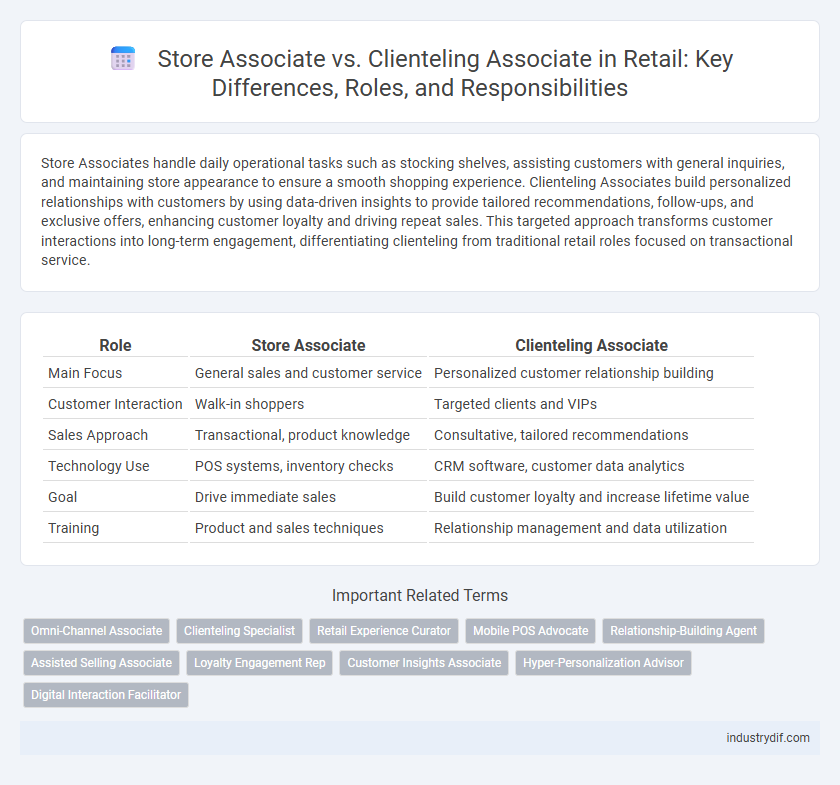Open the Relationship-Building Agent tag

click(x=683, y=631)
